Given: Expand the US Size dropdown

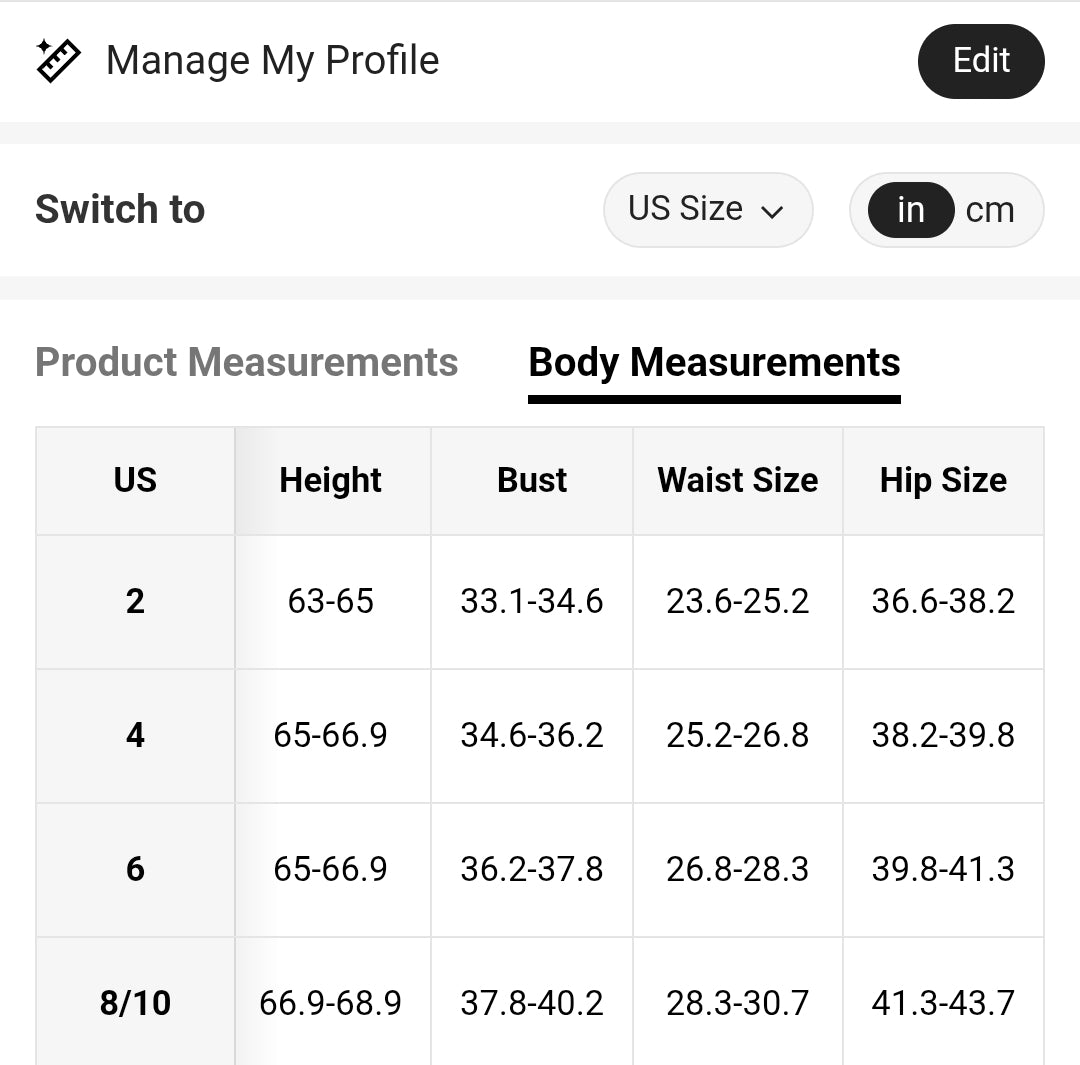Looking at the screenshot, I should 708,209.
